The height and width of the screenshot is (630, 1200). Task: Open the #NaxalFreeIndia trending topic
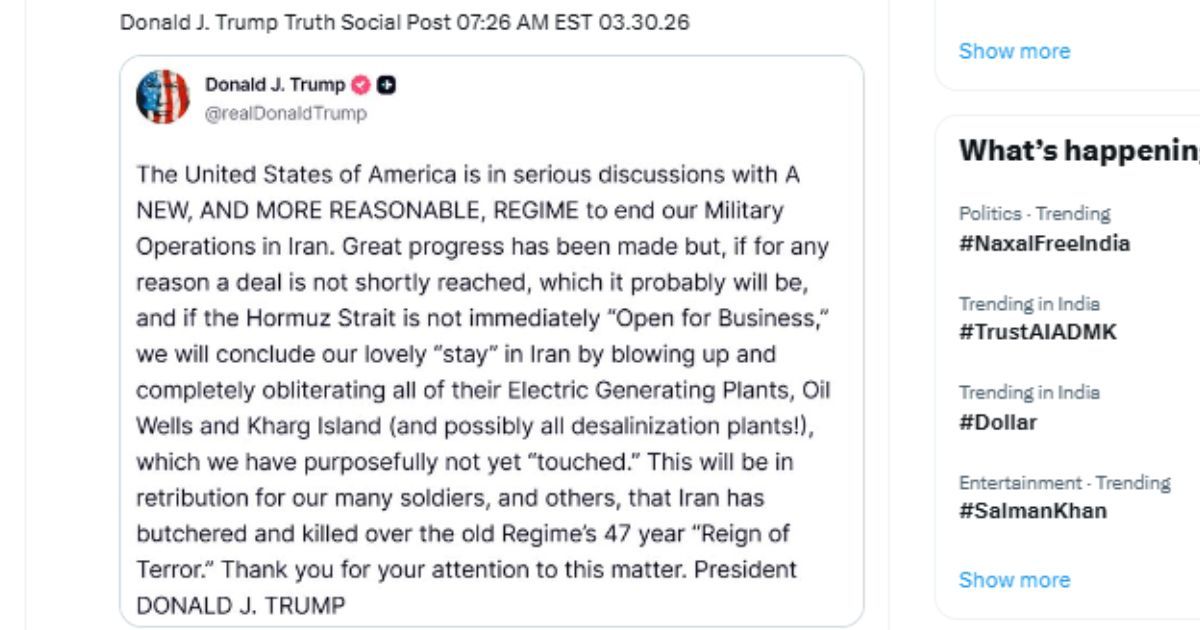[x=1044, y=243]
